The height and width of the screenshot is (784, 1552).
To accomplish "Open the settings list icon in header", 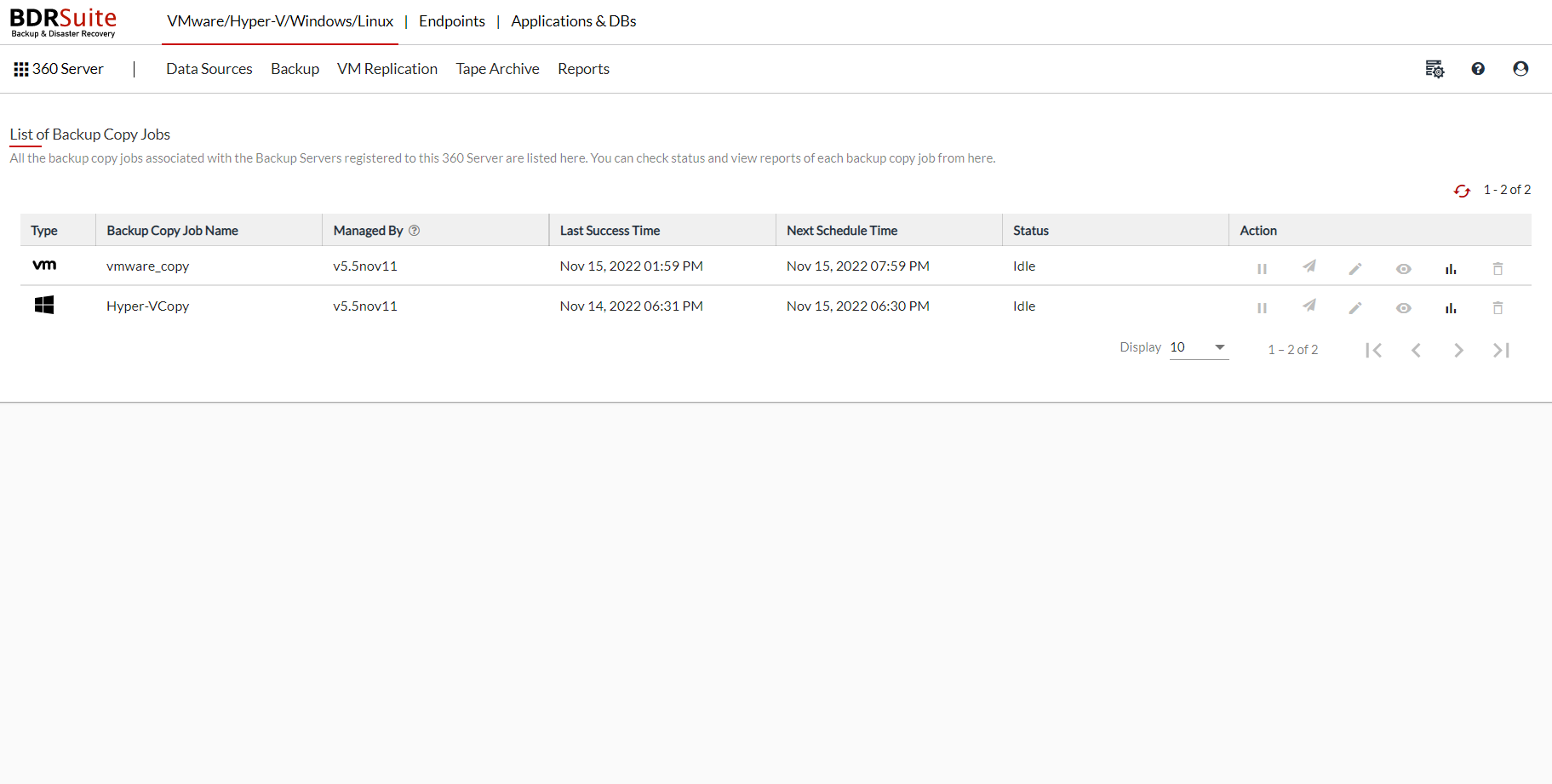I will tap(1435, 69).
